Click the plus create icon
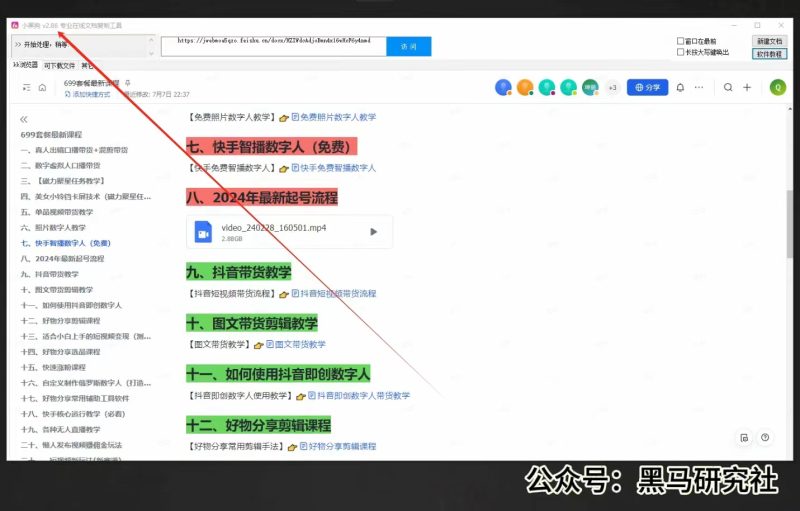Viewport: 800px width, 511px height. (x=747, y=88)
